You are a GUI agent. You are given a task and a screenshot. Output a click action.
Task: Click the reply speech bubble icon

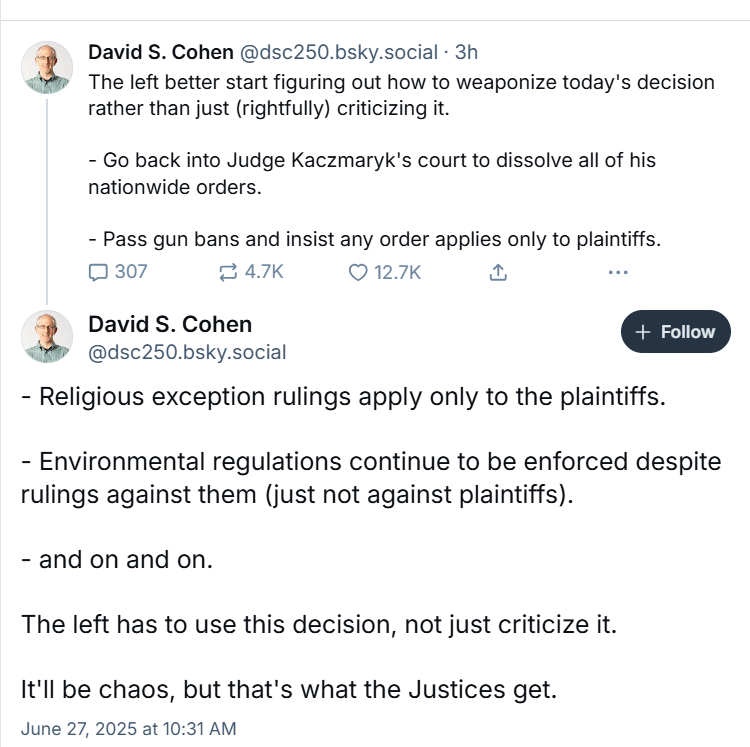point(98,273)
